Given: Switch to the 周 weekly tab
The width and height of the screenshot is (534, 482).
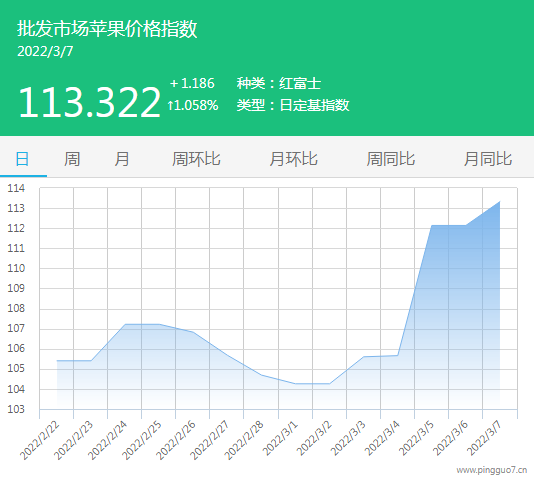Looking at the screenshot, I should click(72, 159).
